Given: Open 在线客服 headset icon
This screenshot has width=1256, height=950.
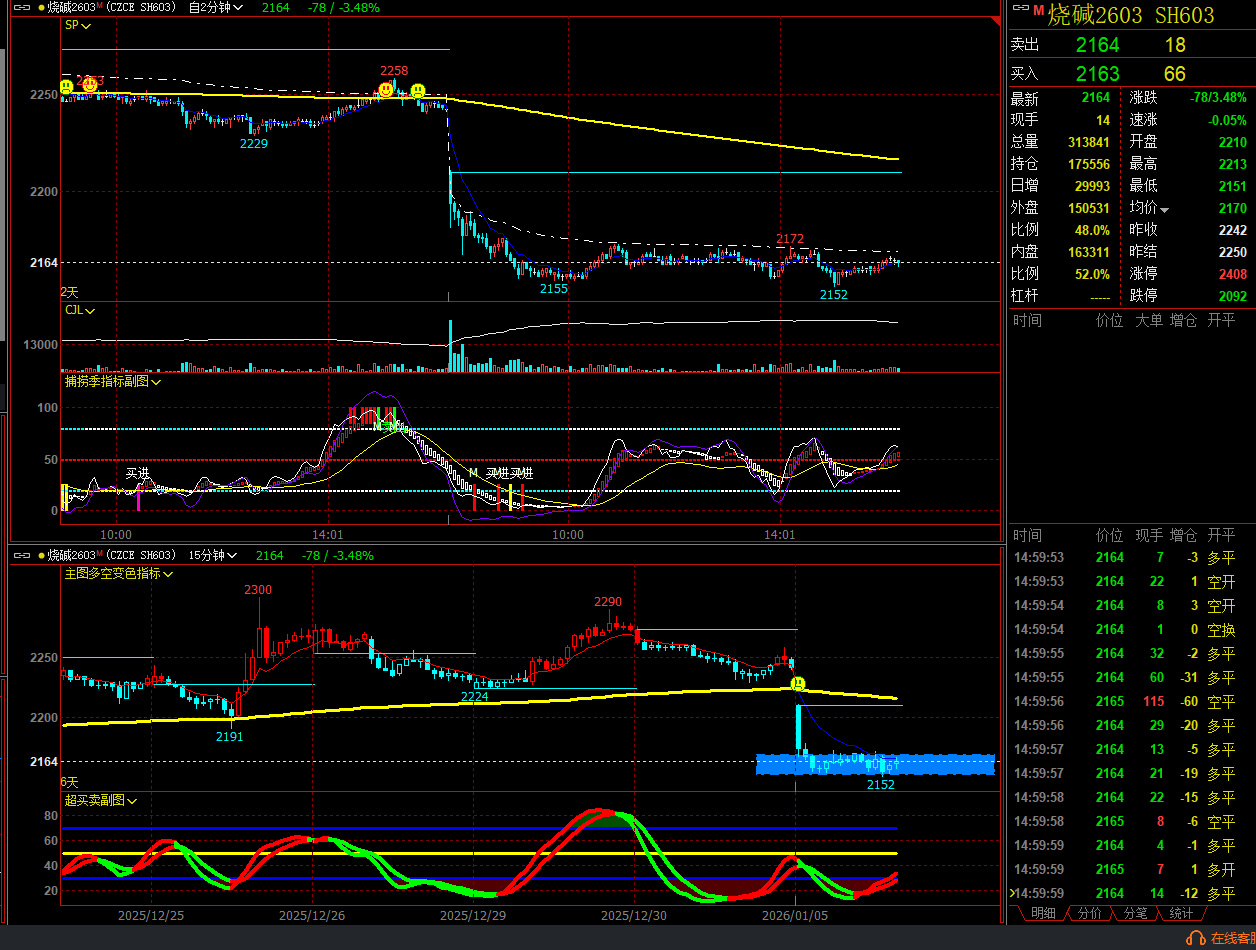Looking at the screenshot, I should tap(1194, 938).
